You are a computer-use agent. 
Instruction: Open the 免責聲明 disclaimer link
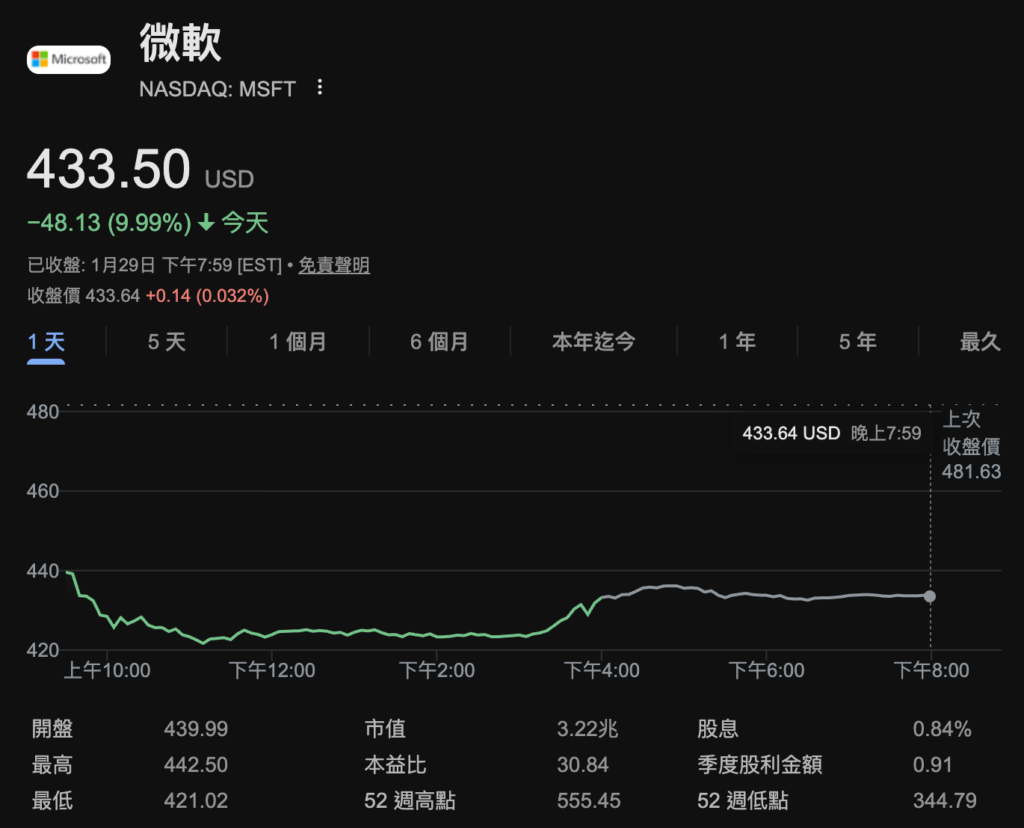pos(334,265)
